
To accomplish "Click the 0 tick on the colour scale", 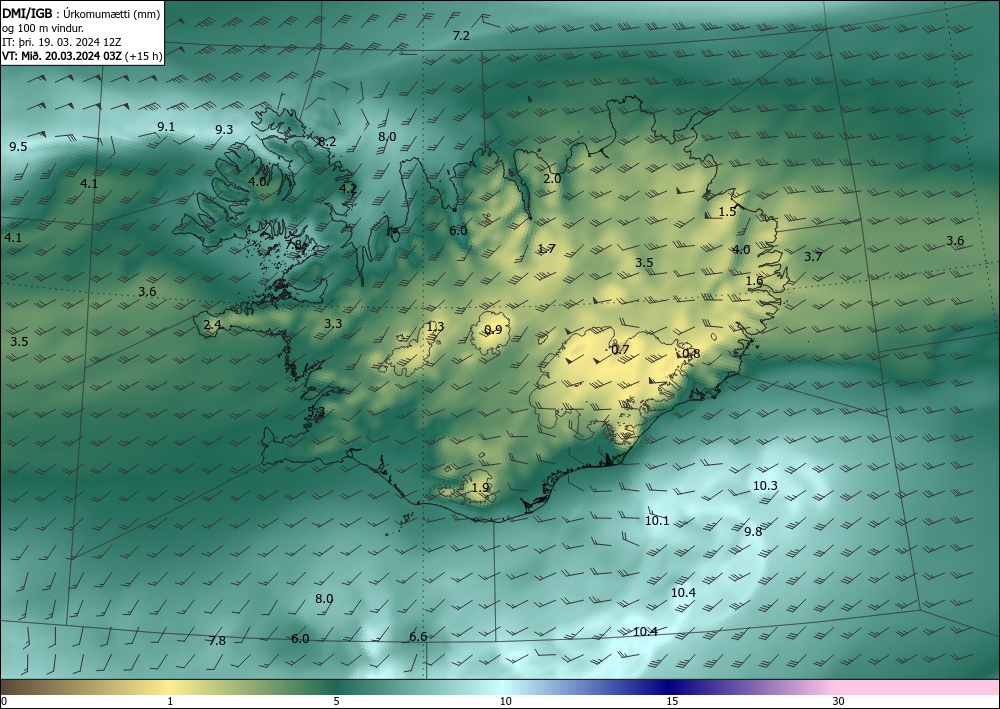I will pos(4,701).
